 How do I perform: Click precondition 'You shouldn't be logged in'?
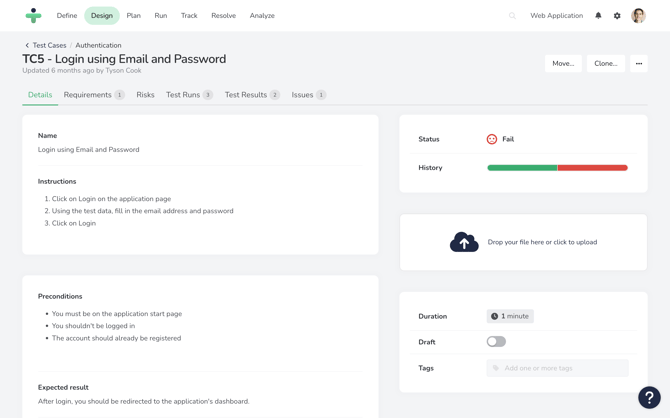[x=93, y=326]
